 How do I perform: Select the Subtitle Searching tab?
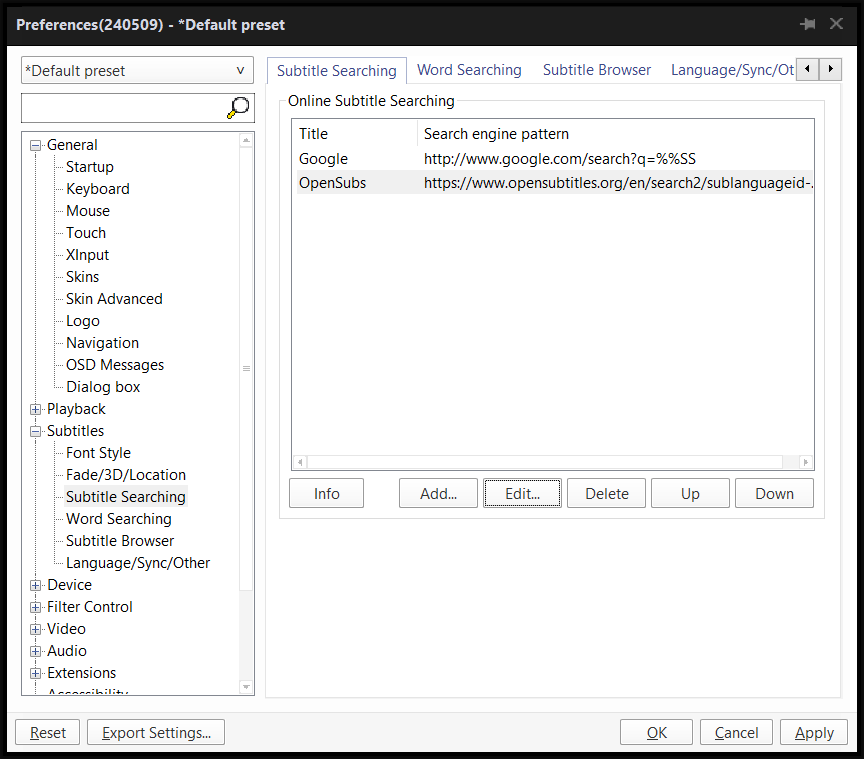[x=337, y=71]
